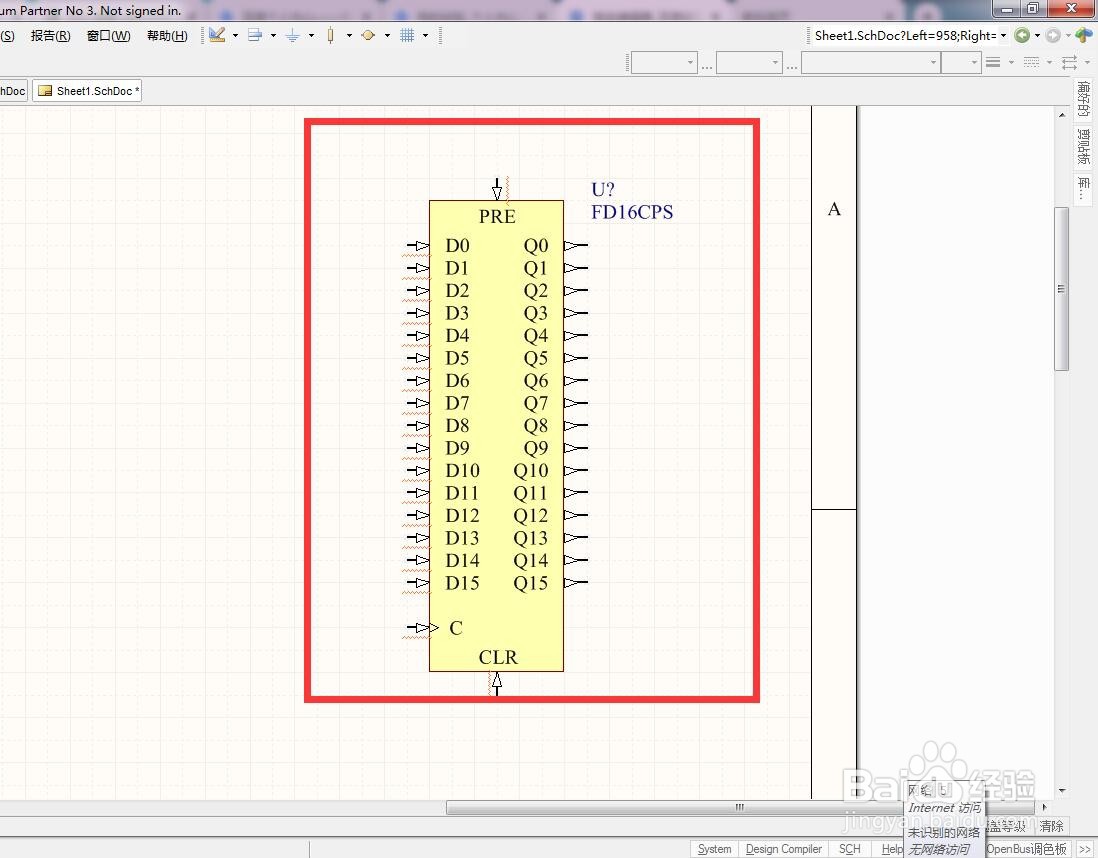Click the D8 pin label
This screenshot has height=858, width=1098.
pyautogui.click(x=457, y=426)
